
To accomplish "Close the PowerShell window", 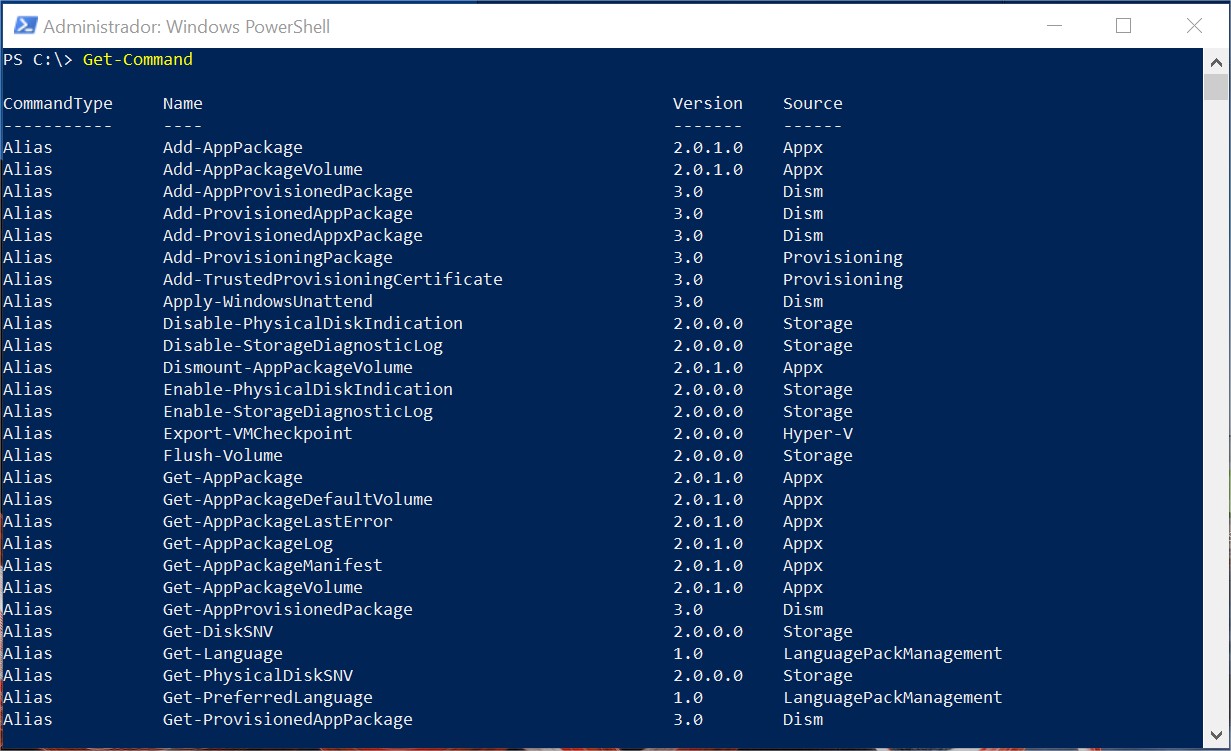I will (1194, 25).
